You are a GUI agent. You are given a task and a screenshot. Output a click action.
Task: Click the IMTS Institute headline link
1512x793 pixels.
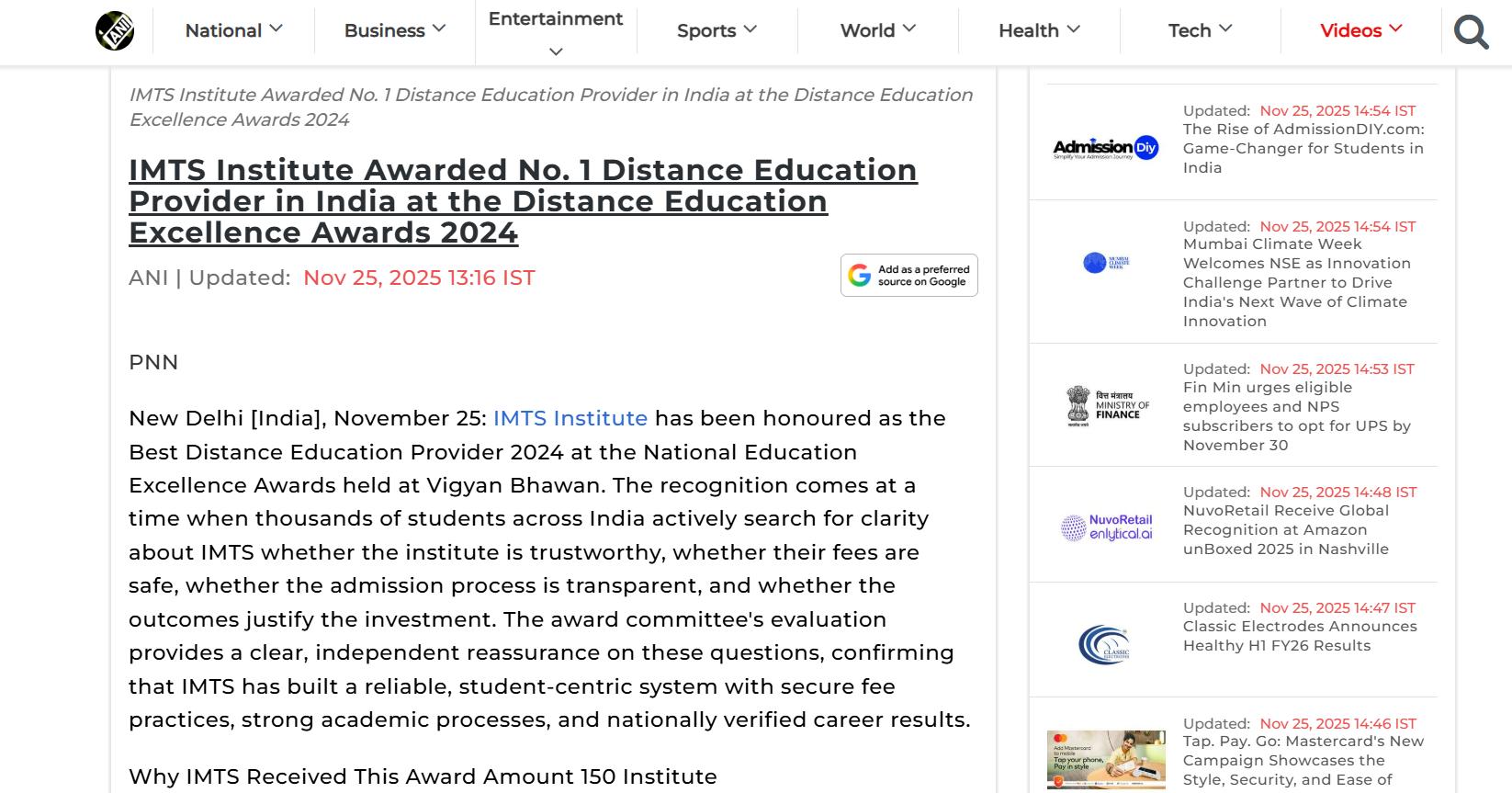click(x=523, y=201)
